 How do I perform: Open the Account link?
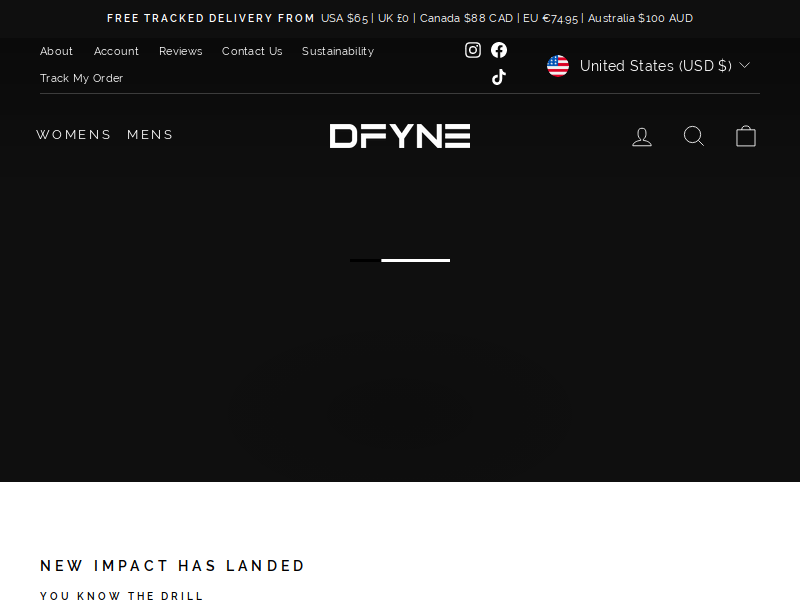click(116, 51)
